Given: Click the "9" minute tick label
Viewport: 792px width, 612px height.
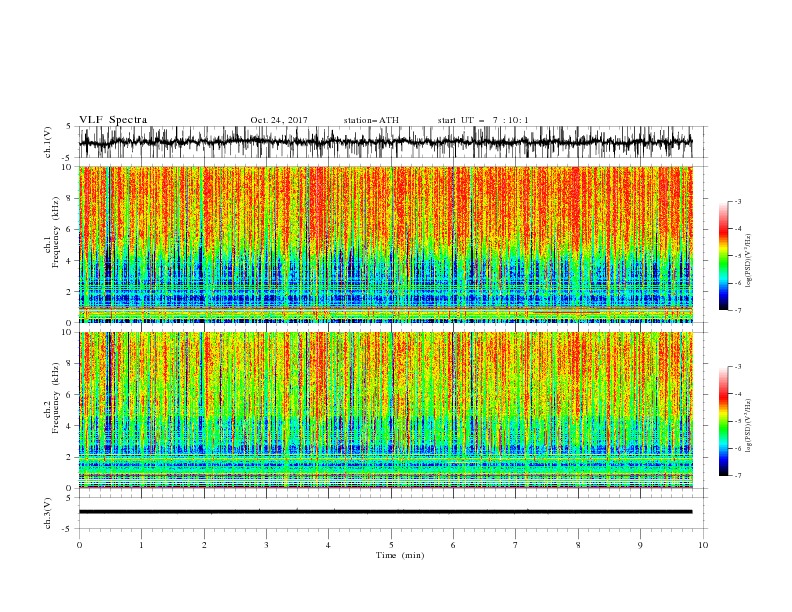Looking at the screenshot, I should [640, 545].
